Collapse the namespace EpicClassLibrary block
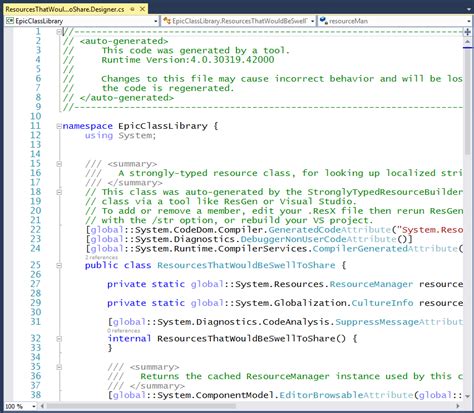 [x=59, y=126]
